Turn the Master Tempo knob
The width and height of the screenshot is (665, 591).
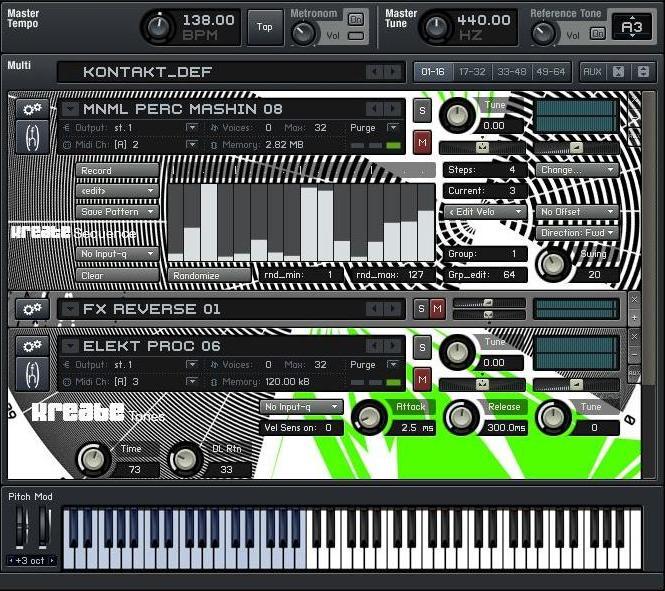pyautogui.click(x=158, y=27)
